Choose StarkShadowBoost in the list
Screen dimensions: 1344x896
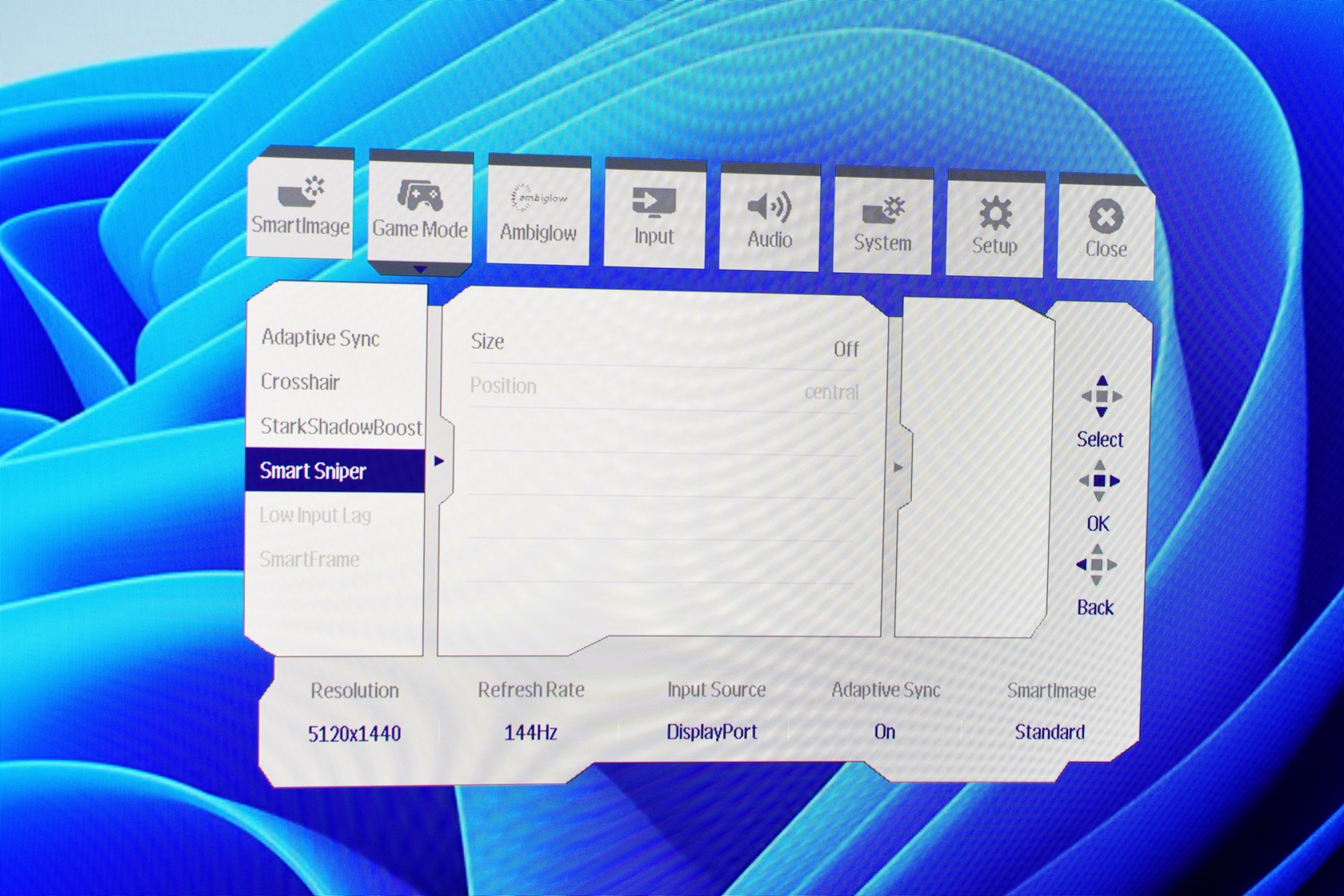(x=342, y=426)
